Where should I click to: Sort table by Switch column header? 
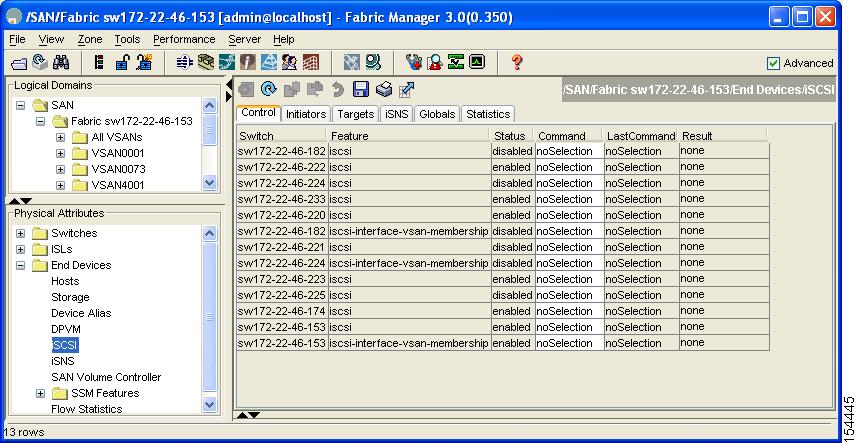(x=282, y=136)
